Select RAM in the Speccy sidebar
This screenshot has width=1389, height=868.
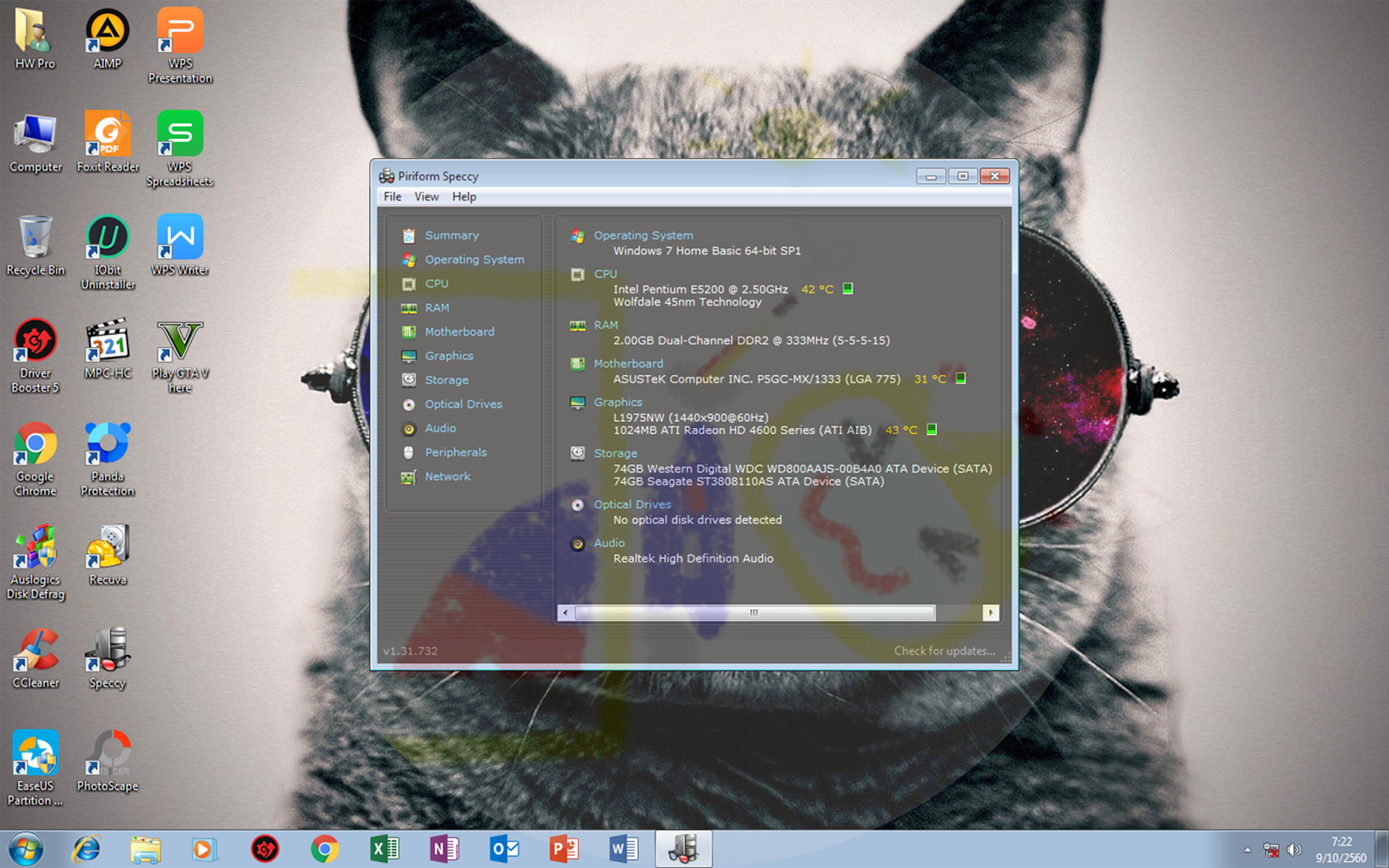click(437, 308)
